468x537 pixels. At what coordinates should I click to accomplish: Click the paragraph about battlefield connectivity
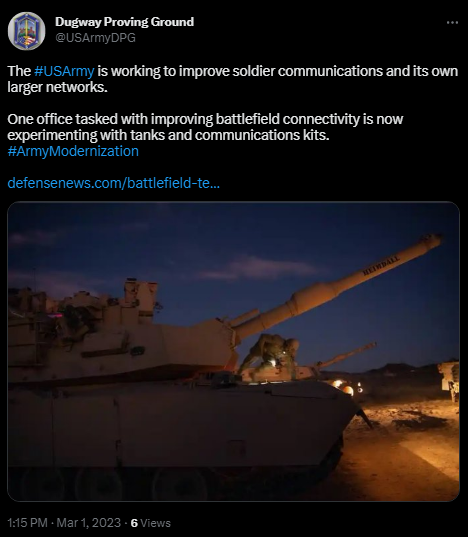coord(205,127)
